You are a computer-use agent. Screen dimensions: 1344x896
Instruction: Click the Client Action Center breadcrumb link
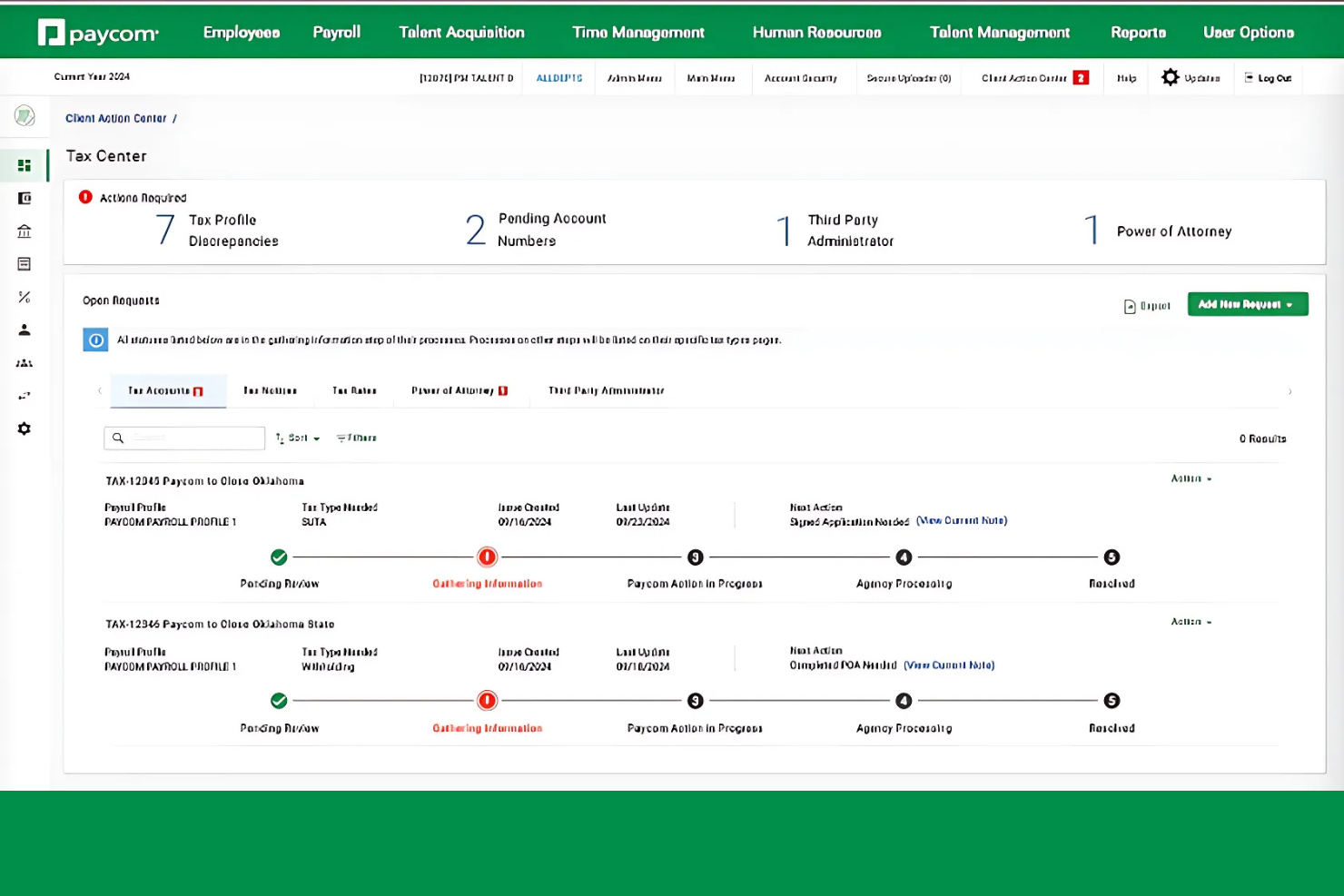click(x=116, y=118)
